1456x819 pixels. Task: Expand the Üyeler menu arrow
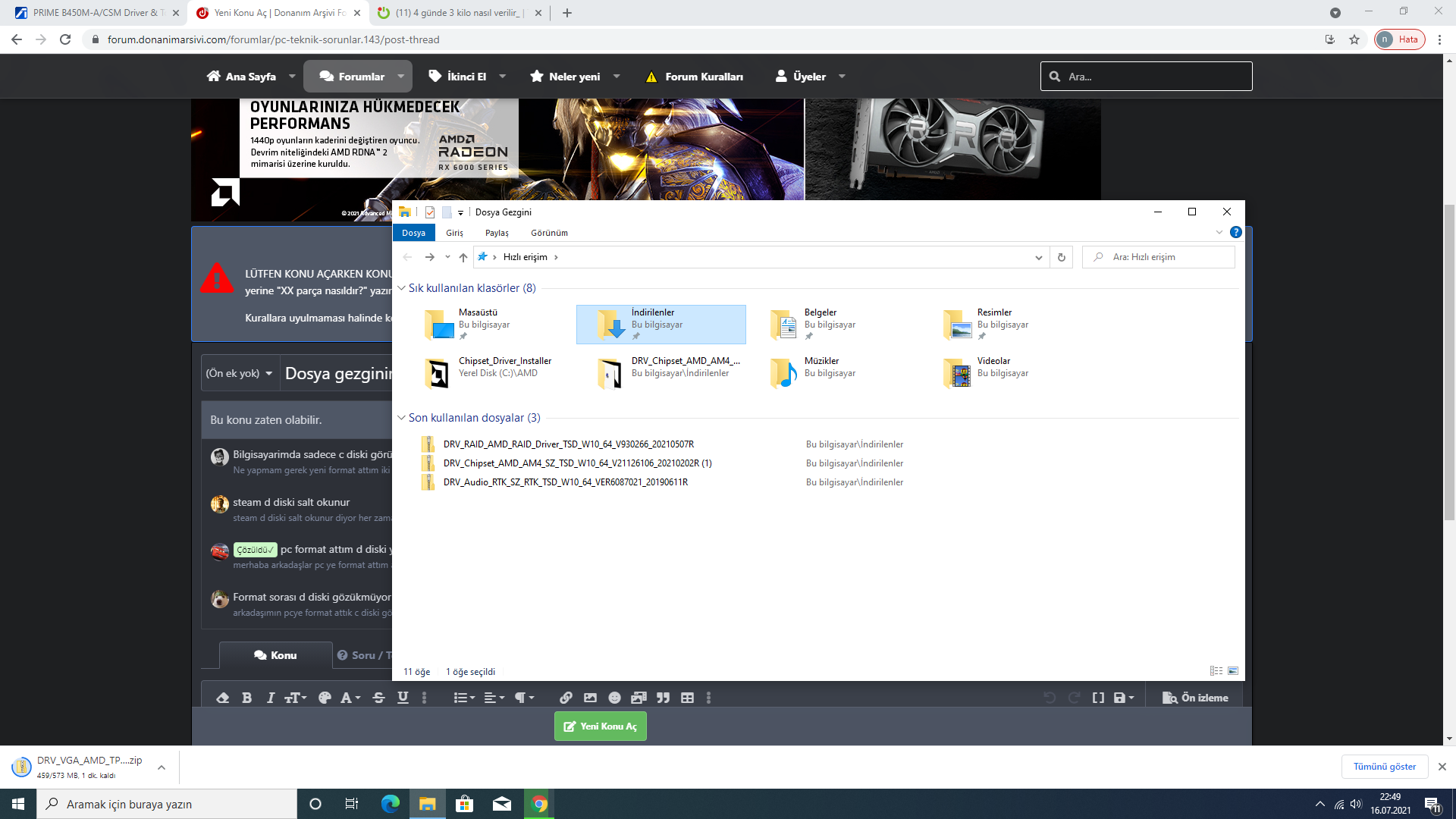pyautogui.click(x=842, y=77)
